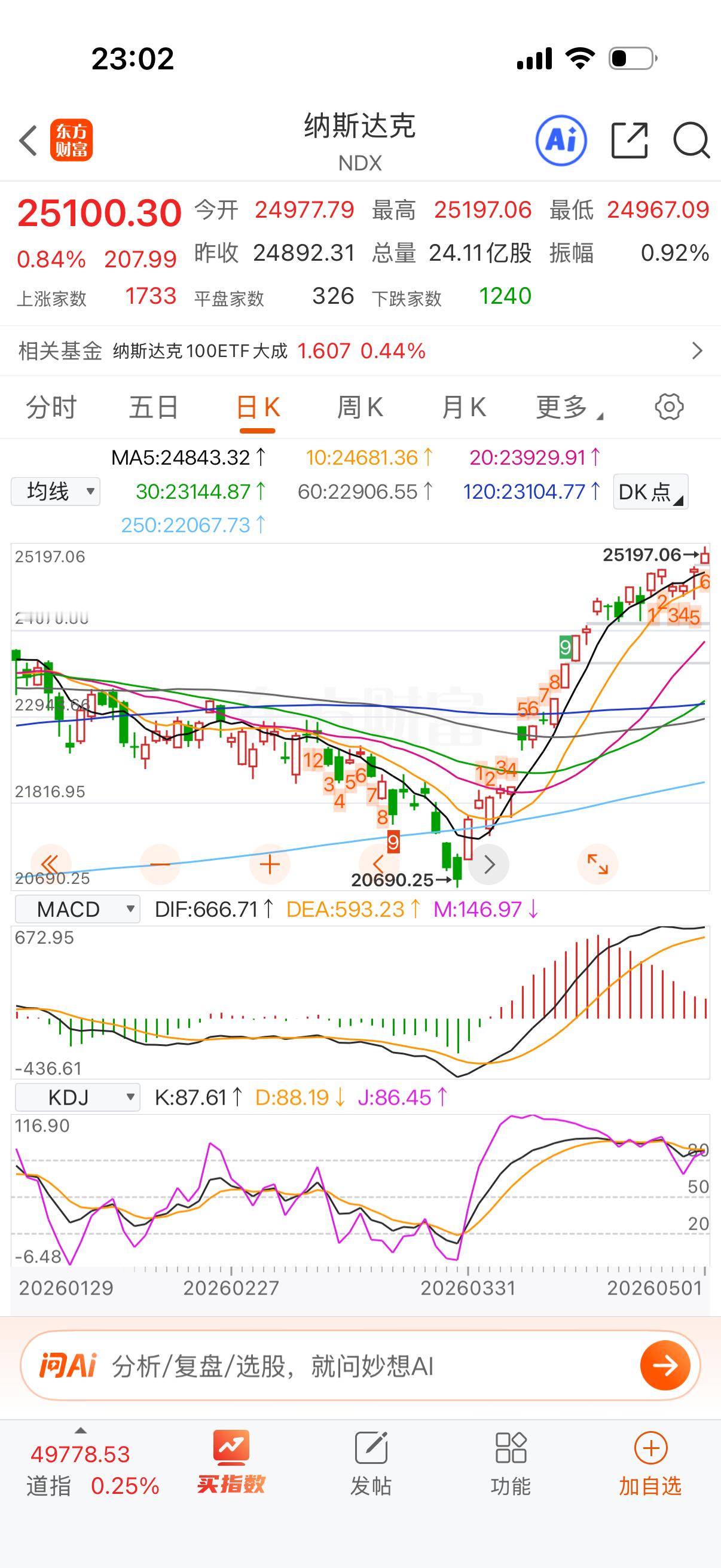The image size is (721, 1568).
Task: Tap the 20:23929.91 moving average value
Action: click(535, 457)
